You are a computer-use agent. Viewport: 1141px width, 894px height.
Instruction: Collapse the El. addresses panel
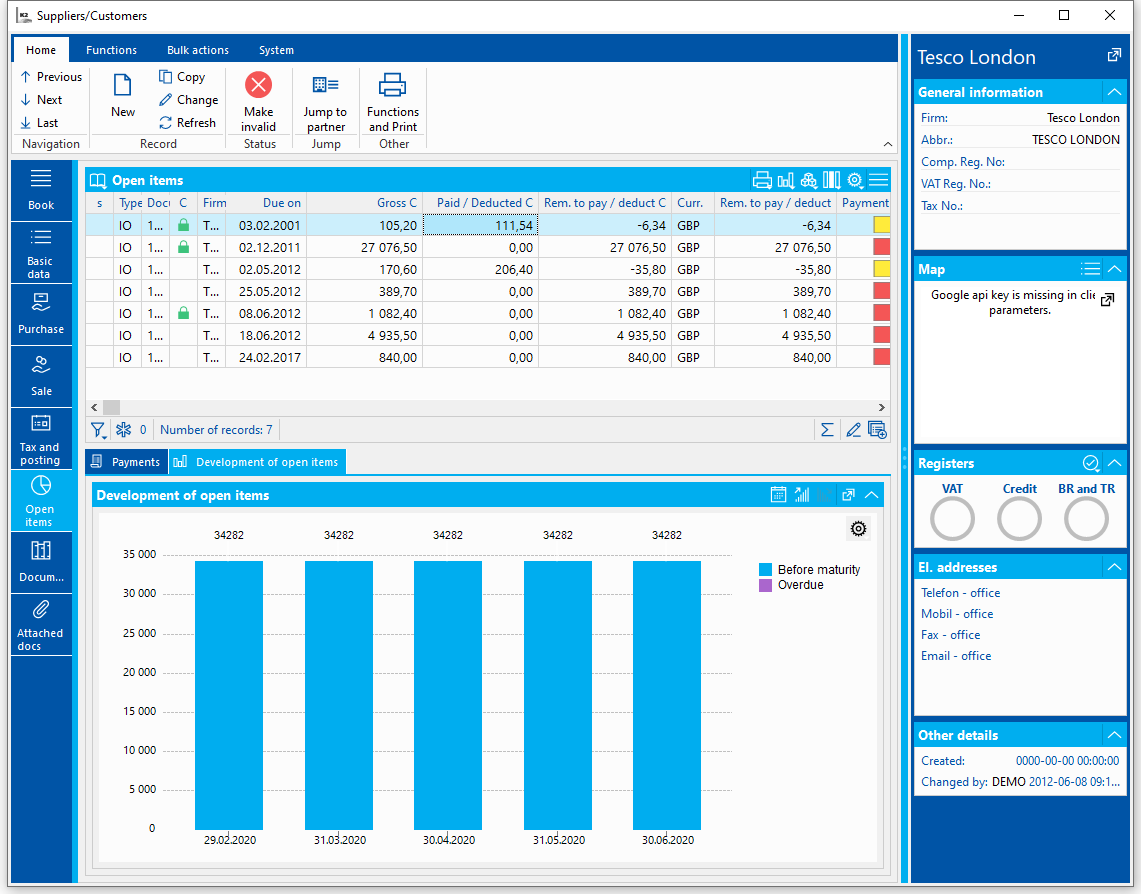pyautogui.click(x=1114, y=567)
